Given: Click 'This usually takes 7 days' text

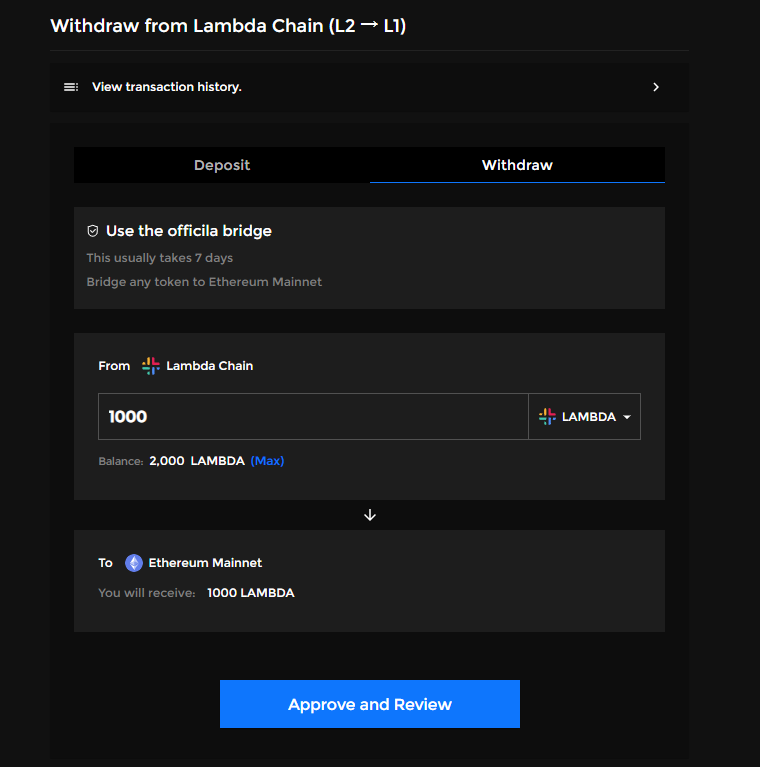Looking at the screenshot, I should (x=159, y=258).
